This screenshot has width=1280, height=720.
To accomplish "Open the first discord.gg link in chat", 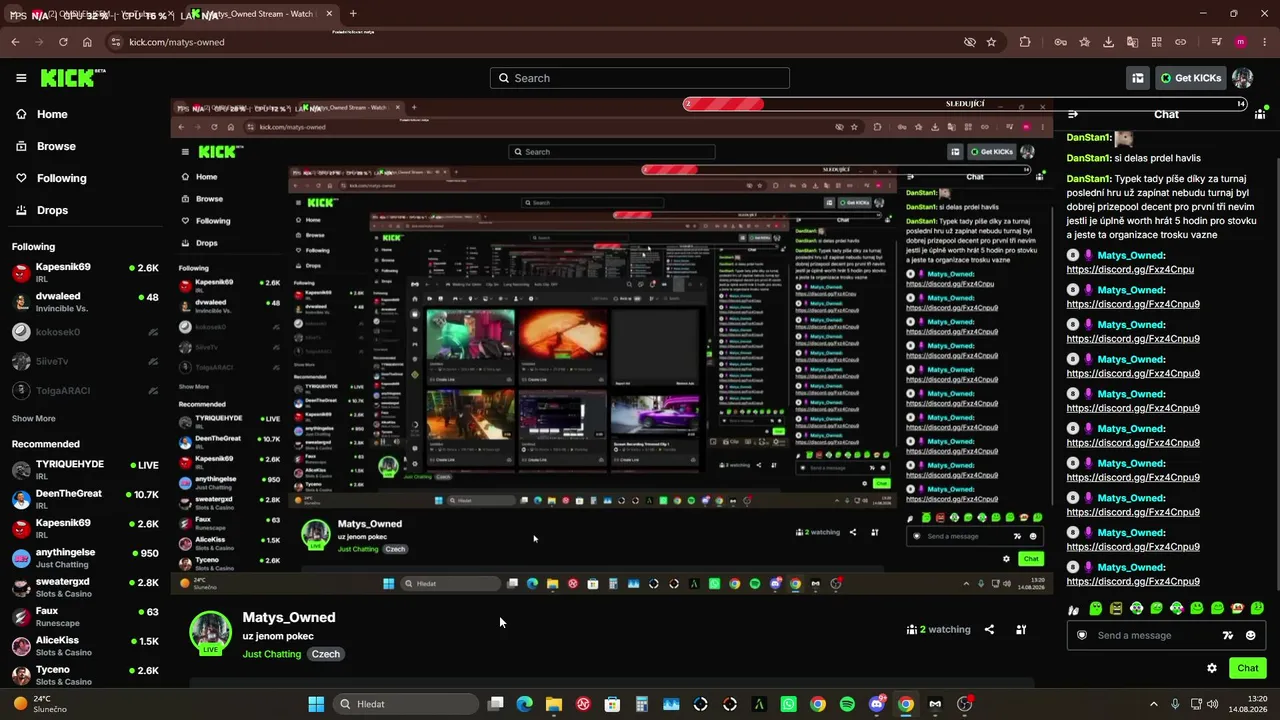I will click(1130, 270).
